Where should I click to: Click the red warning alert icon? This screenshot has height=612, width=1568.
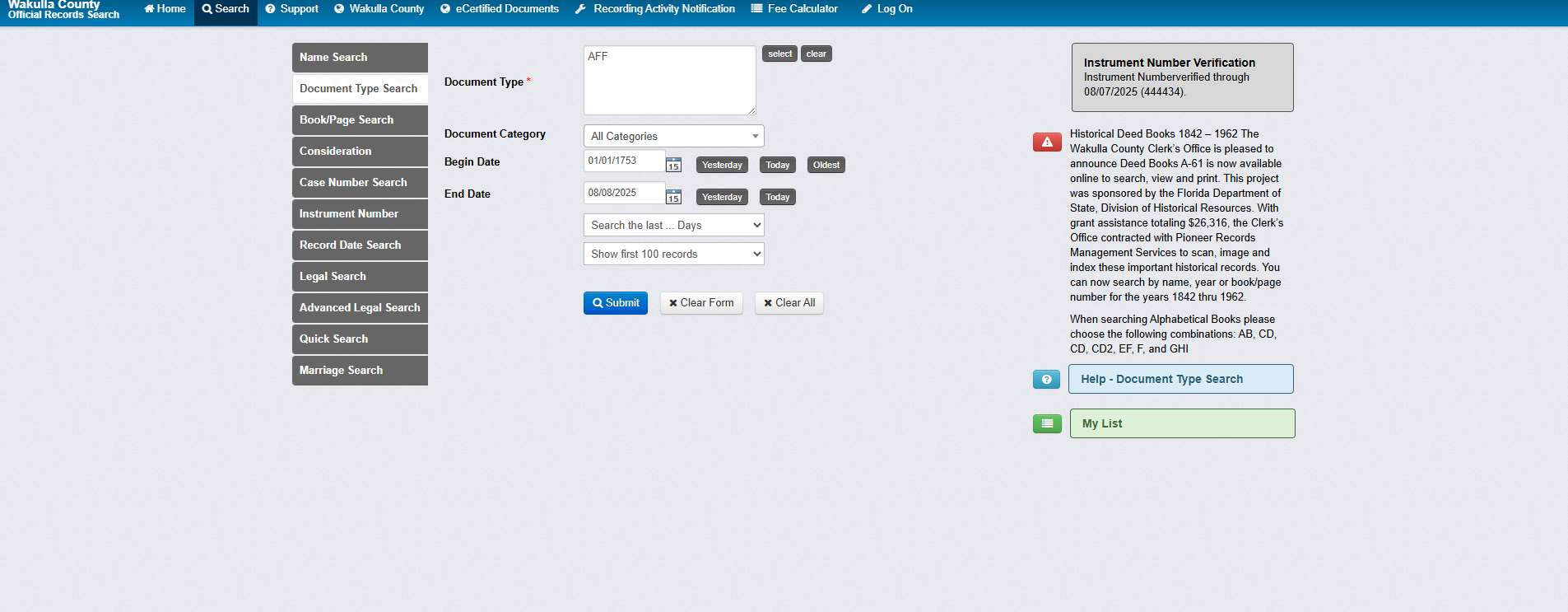pyautogui.click(x=1047, y=142)
